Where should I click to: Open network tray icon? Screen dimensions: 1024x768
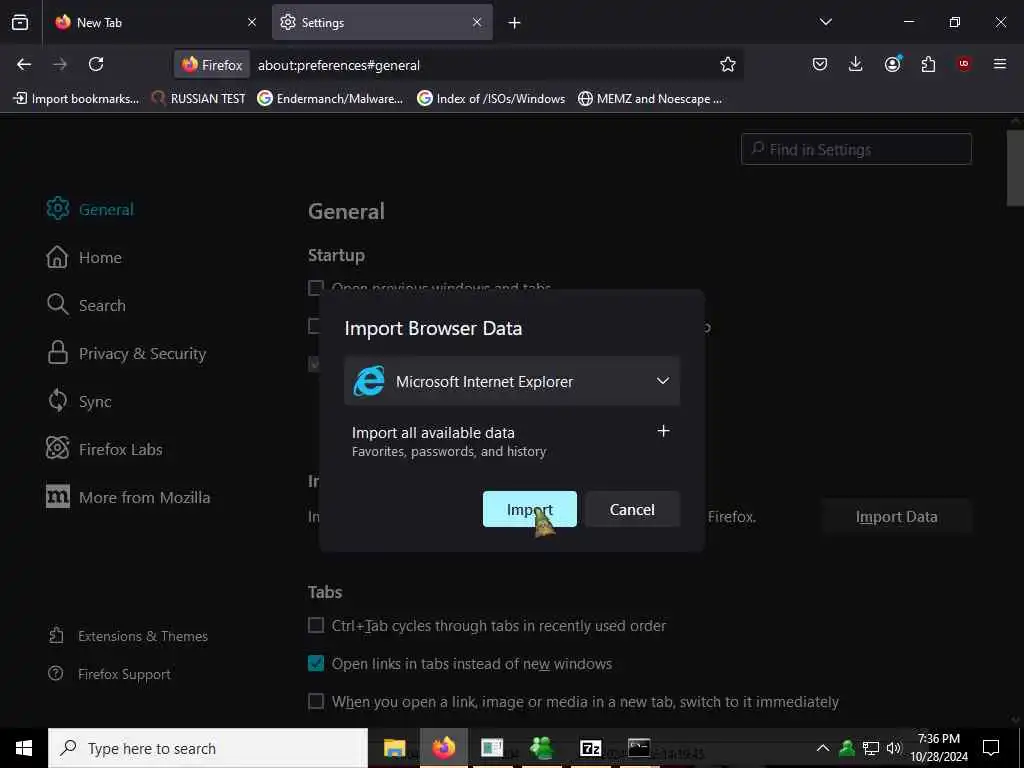pos(871,748)
